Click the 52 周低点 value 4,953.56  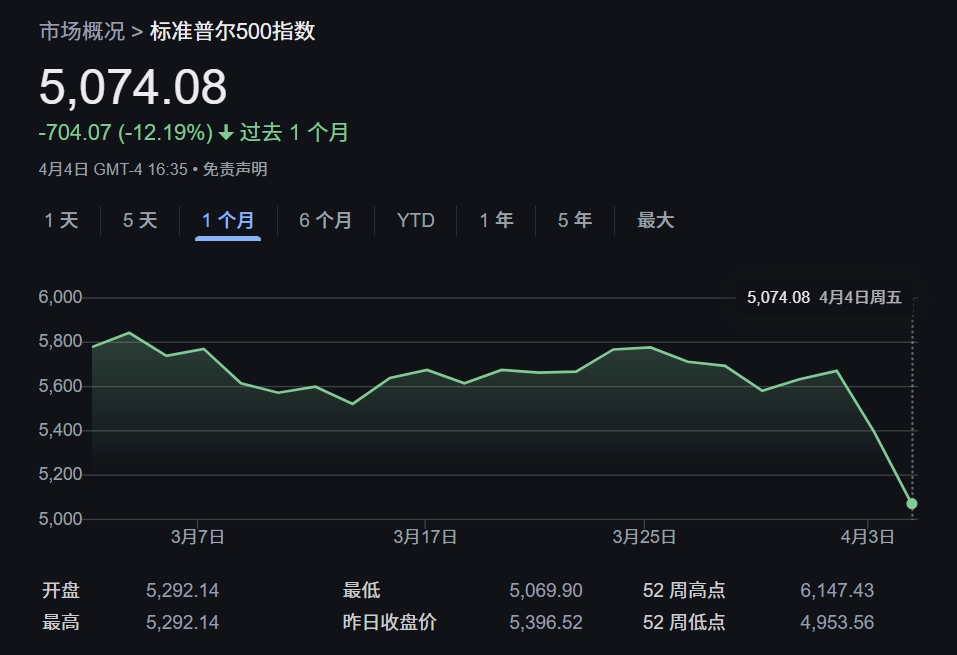tap(837, 622)
